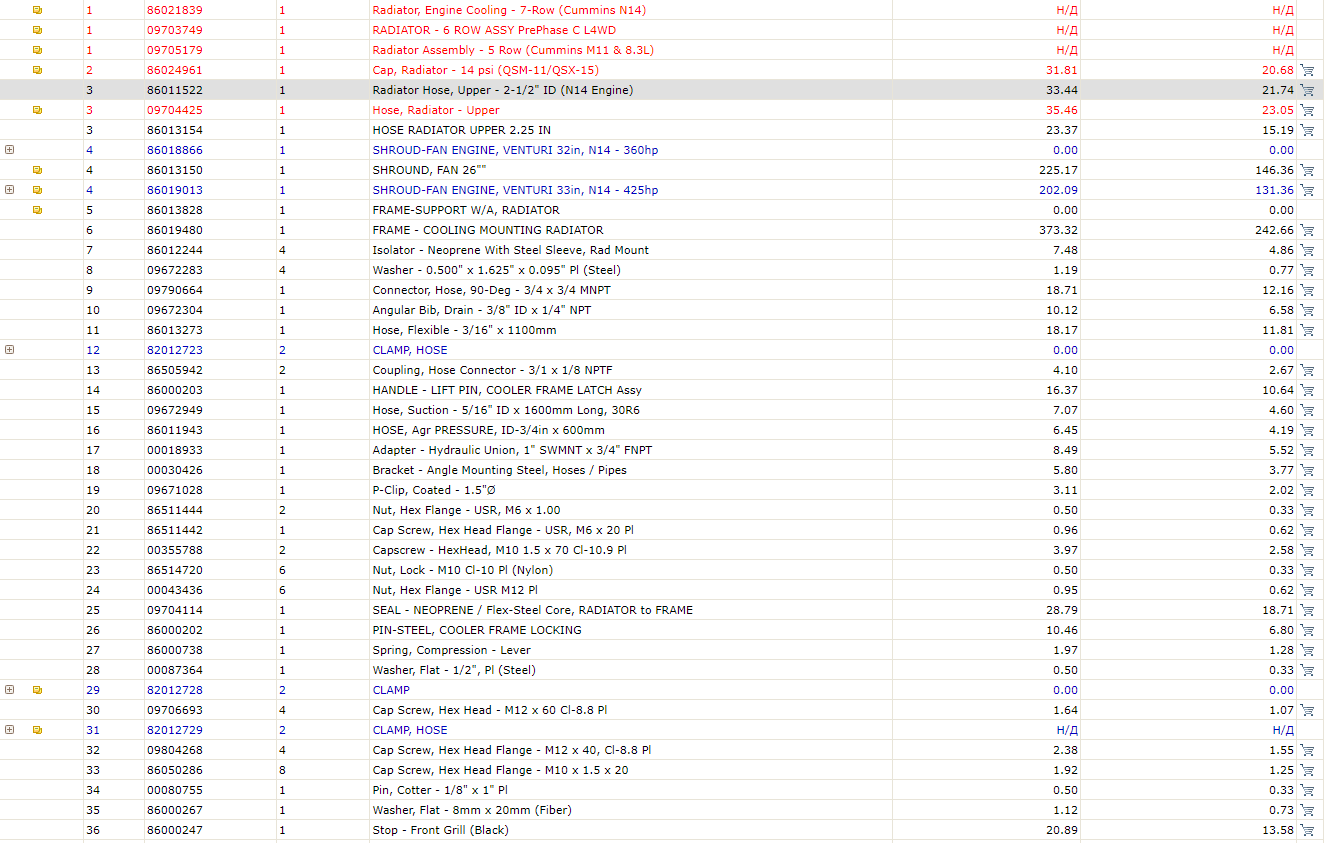Add FRAME - COOLING MOUNTING RADIATOR to cart

1307,230
